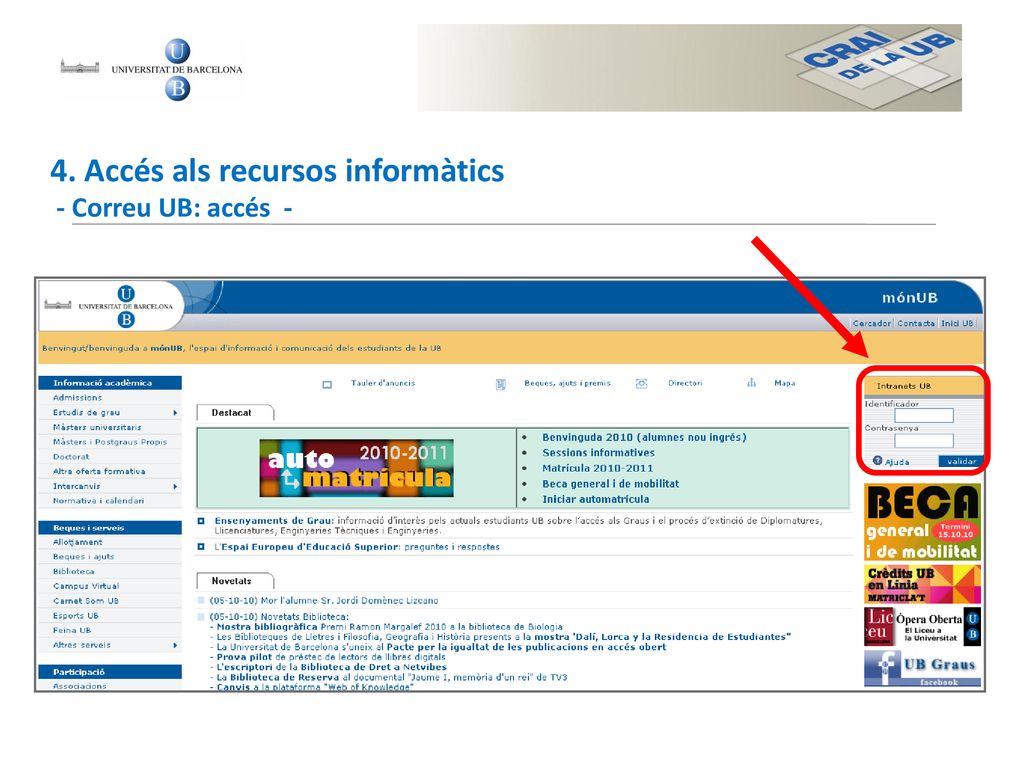Expand the Intercanvis submenu arrow

[x=175, y=487]
